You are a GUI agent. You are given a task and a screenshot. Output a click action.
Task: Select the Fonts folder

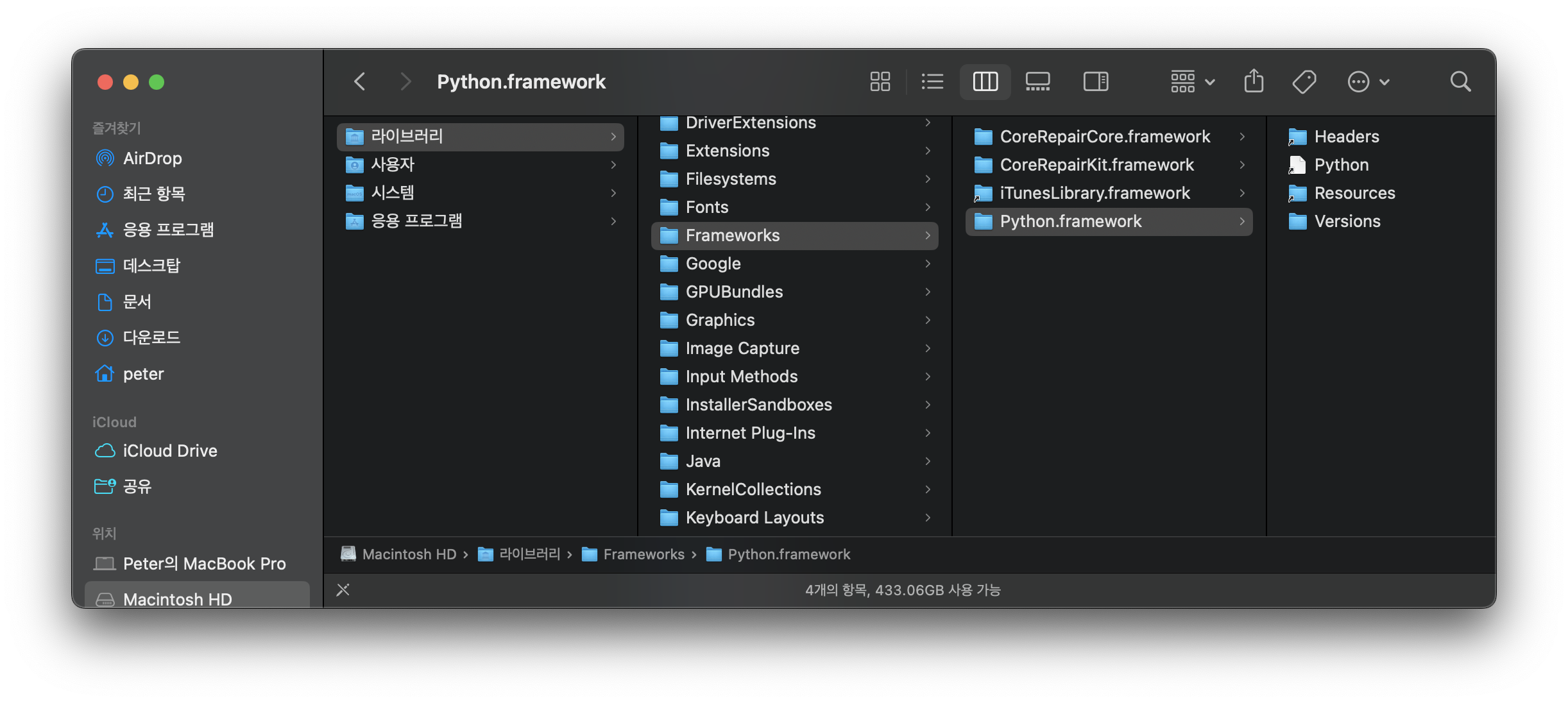(706, 207)
